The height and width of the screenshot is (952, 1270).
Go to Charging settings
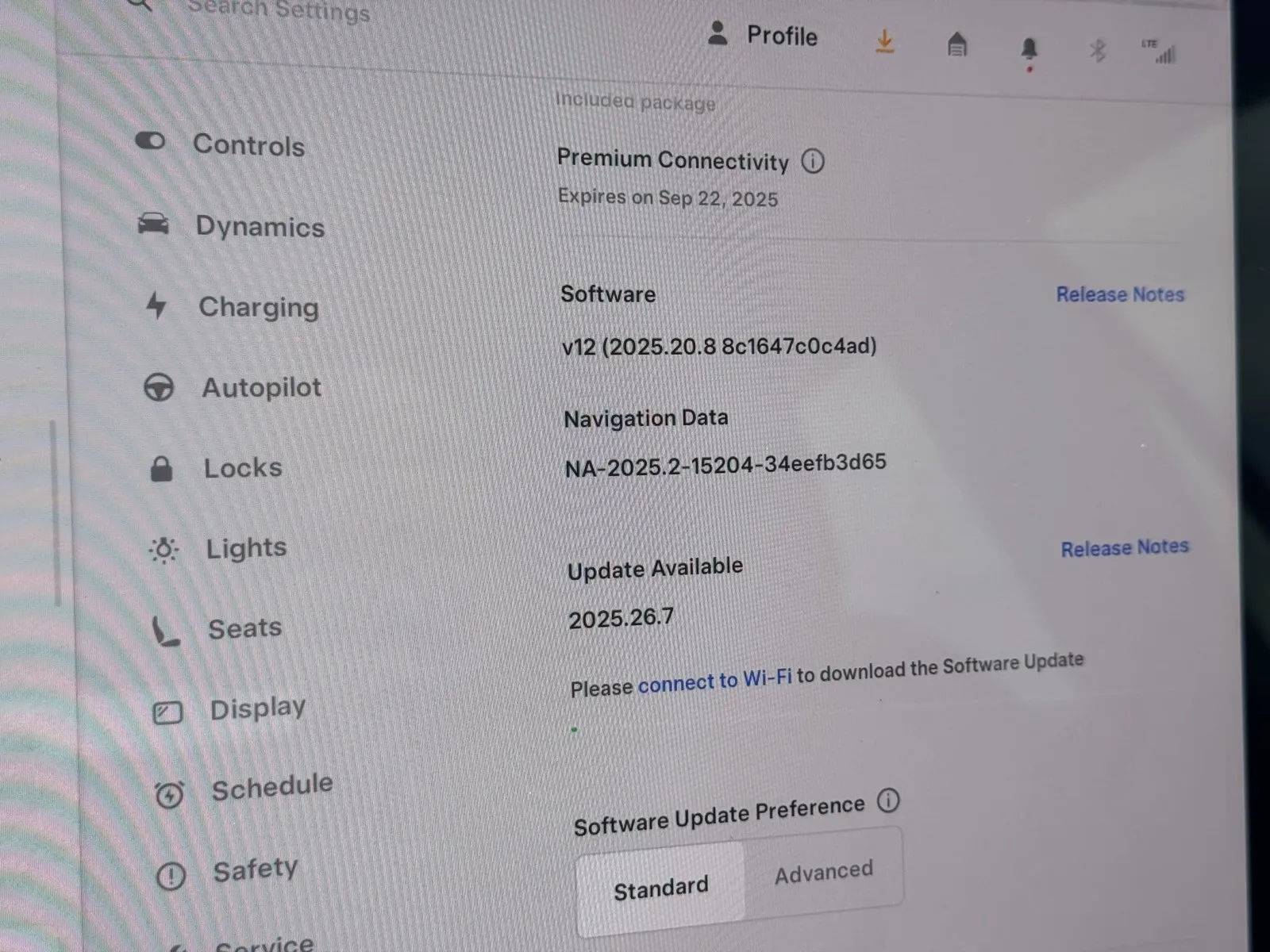click(258, 307)
